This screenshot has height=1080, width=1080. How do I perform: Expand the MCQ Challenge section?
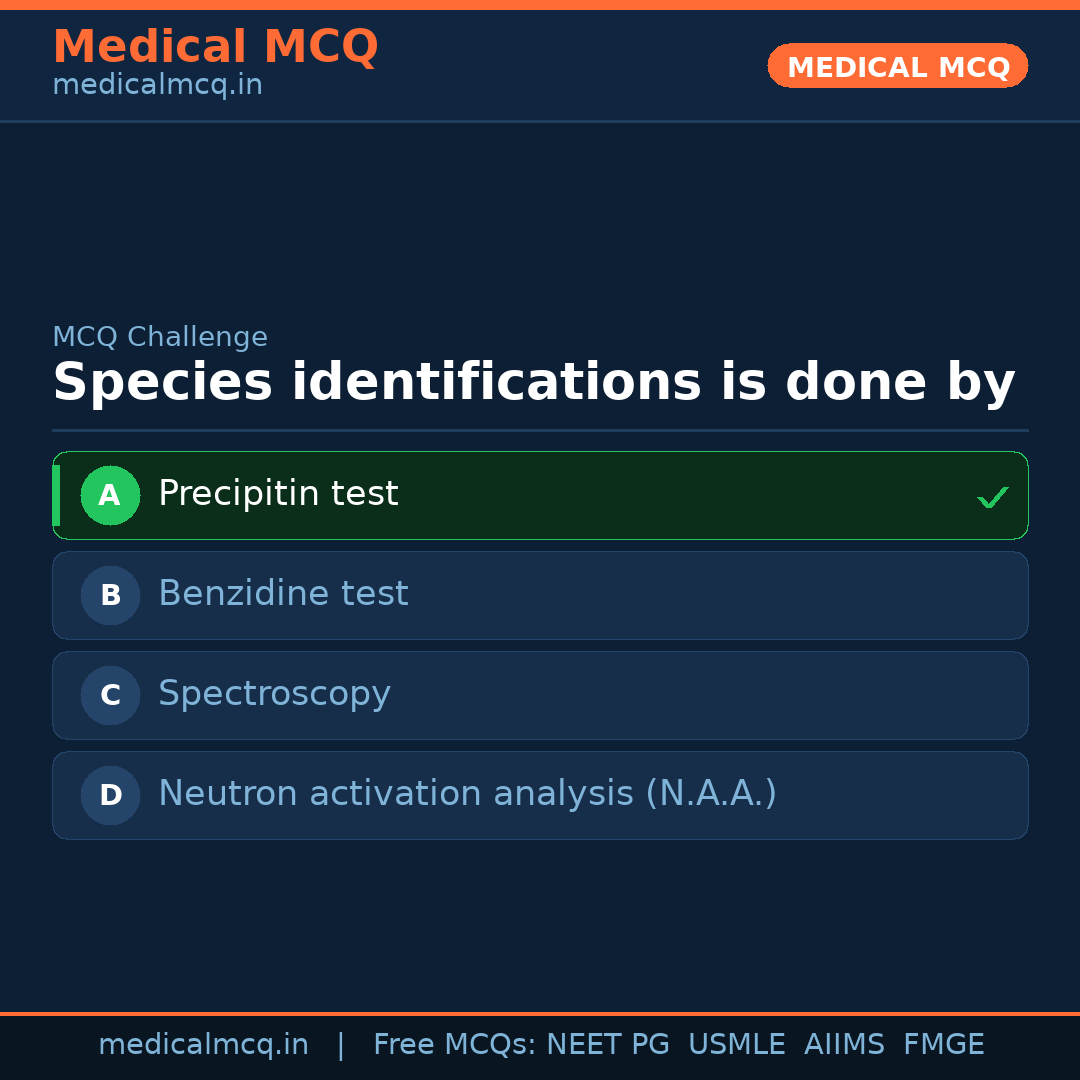pos(160,337)
